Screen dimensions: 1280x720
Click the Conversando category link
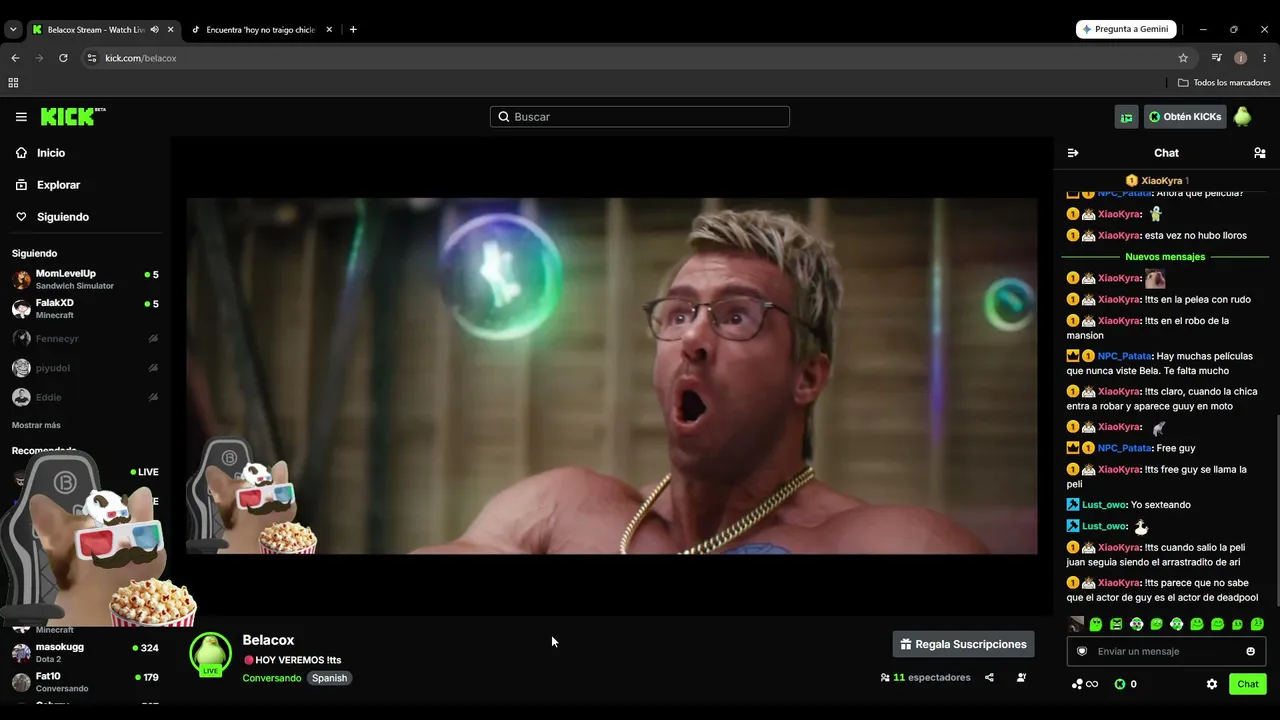pyautogui.click(x=272, y=678)
